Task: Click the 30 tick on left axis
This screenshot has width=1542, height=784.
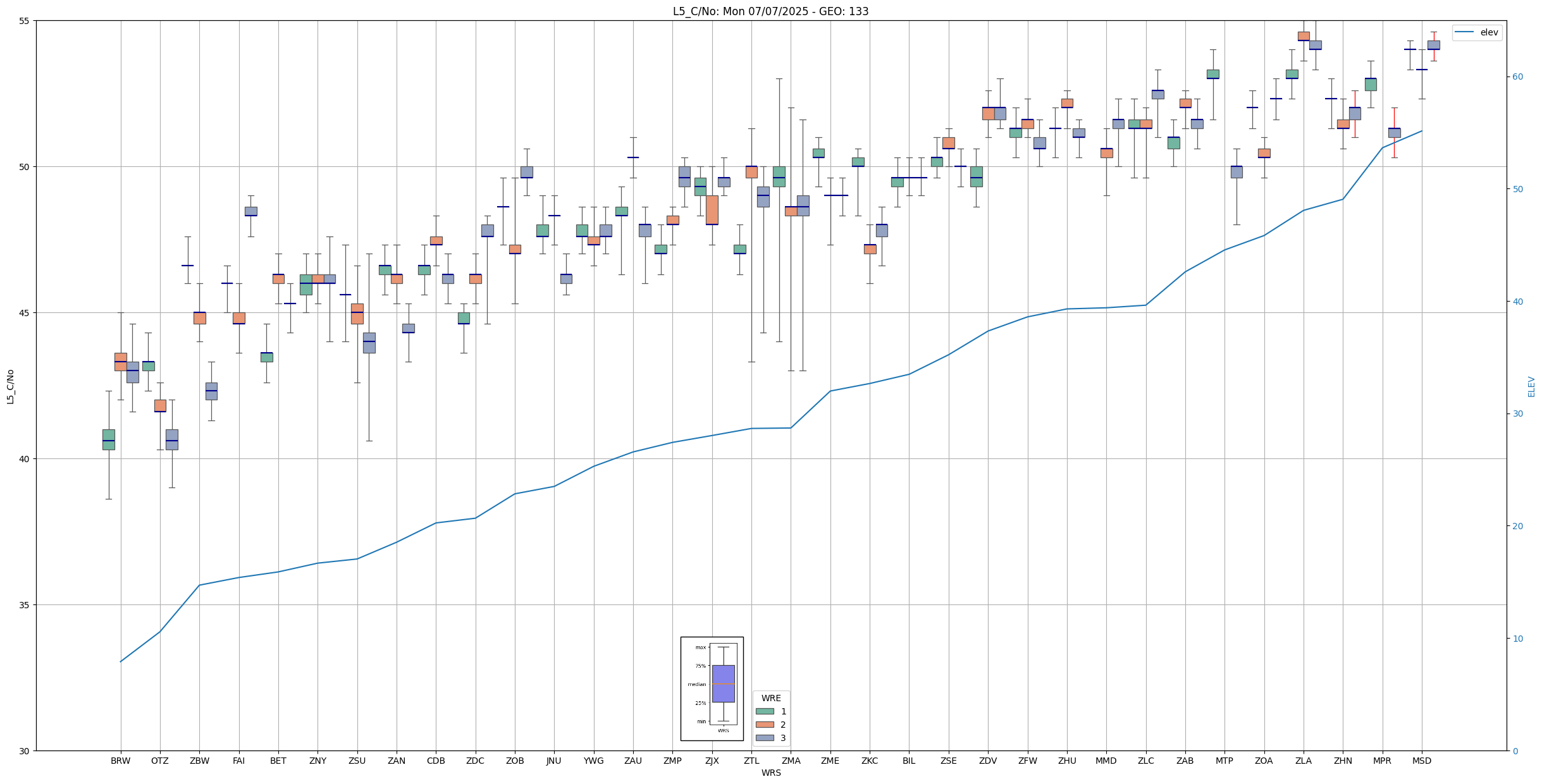Action: point(25,751)
